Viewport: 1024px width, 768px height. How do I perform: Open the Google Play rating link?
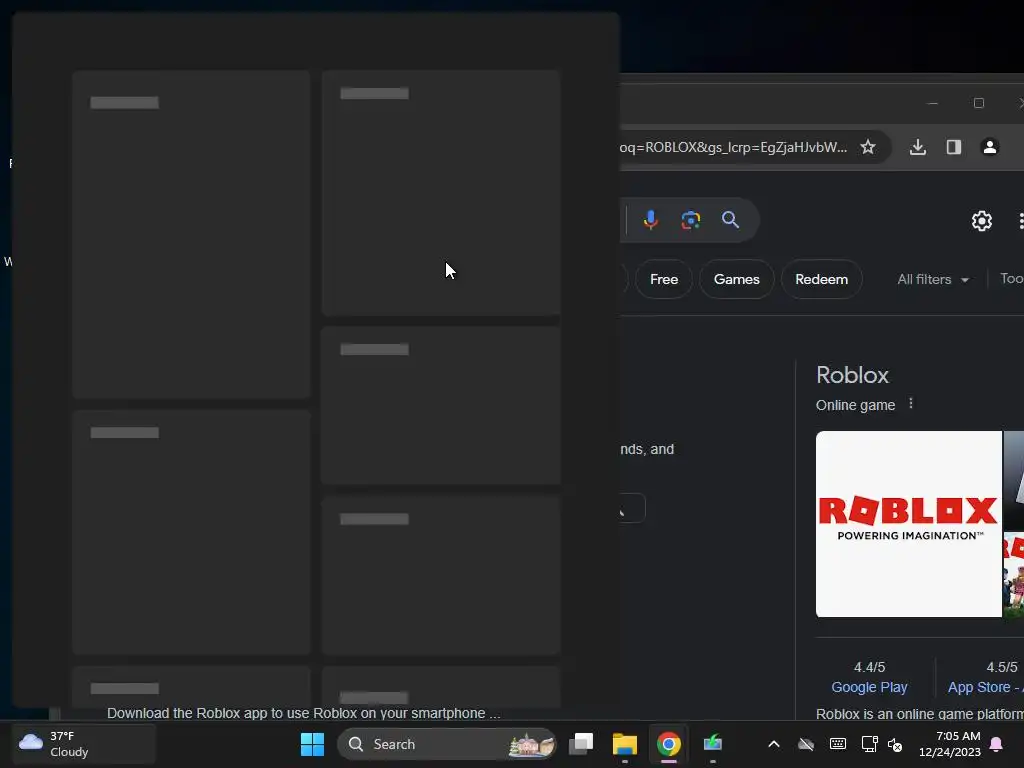pos(869,687)
